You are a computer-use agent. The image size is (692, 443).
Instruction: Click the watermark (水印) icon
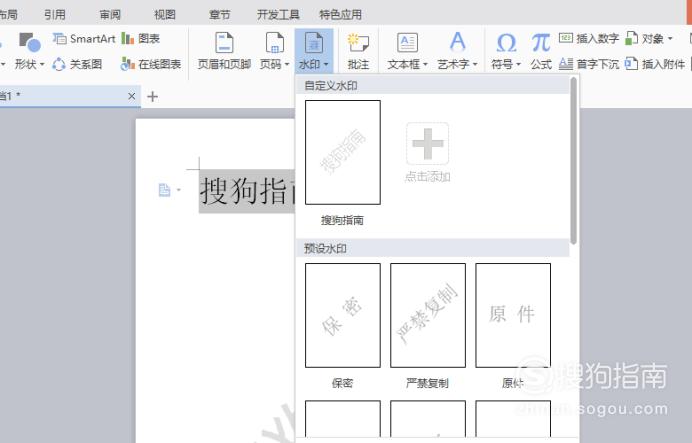click(x=314, y=43)
